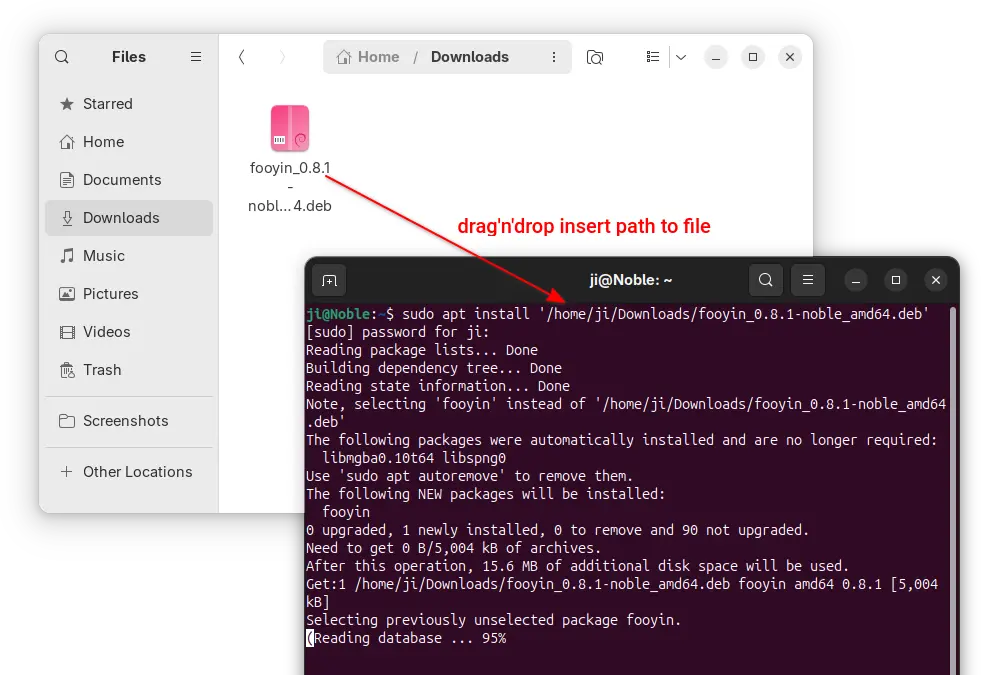
Task: Open search in the terminal window
Action: pyautogui.click(x=765, y=280)
